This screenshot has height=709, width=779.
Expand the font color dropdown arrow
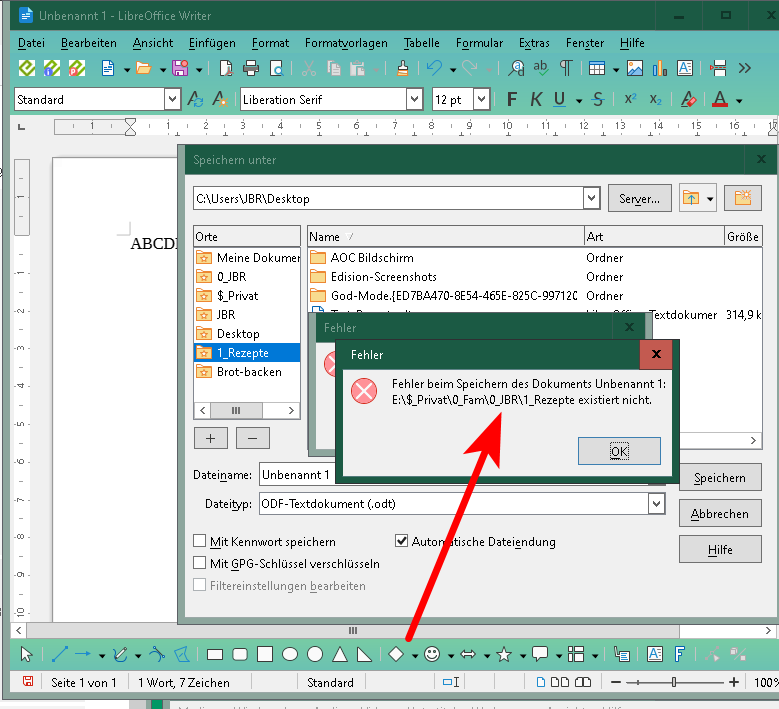739,101
